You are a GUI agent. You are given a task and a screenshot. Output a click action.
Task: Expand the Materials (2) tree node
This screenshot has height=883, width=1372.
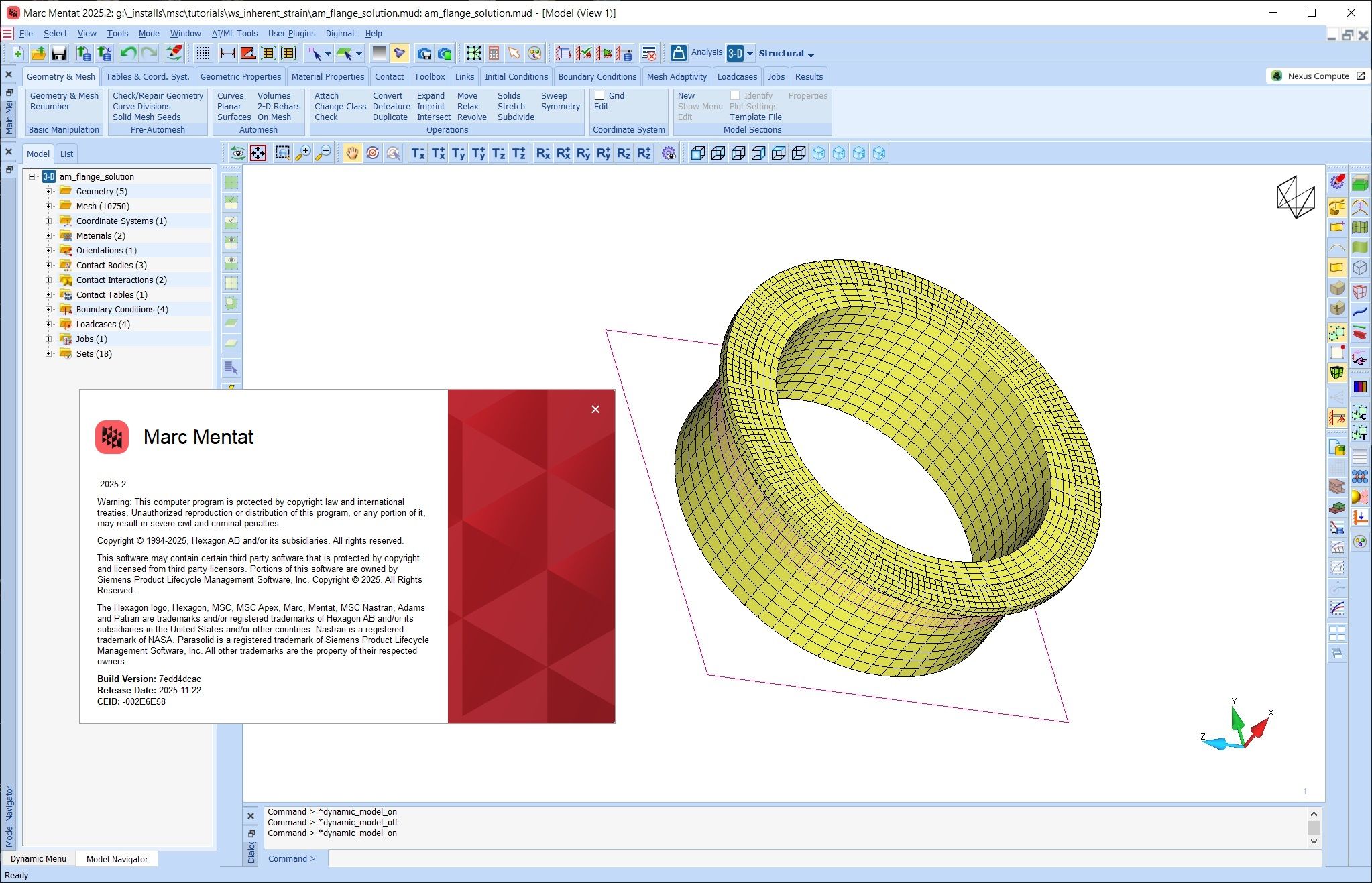[x=48, y=235]
